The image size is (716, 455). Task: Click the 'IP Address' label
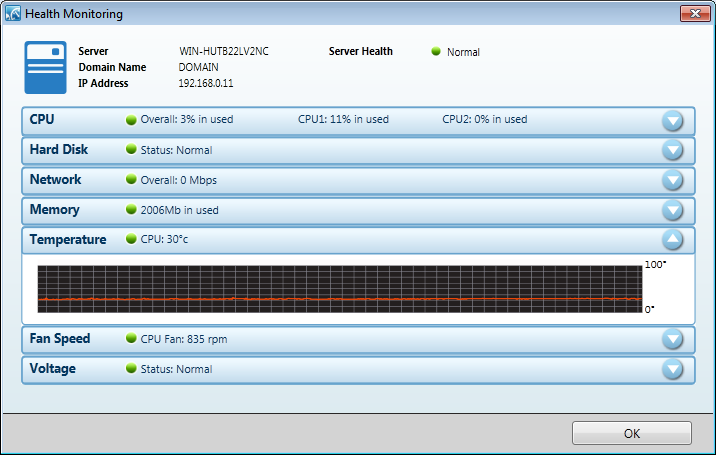coord(103,83)
